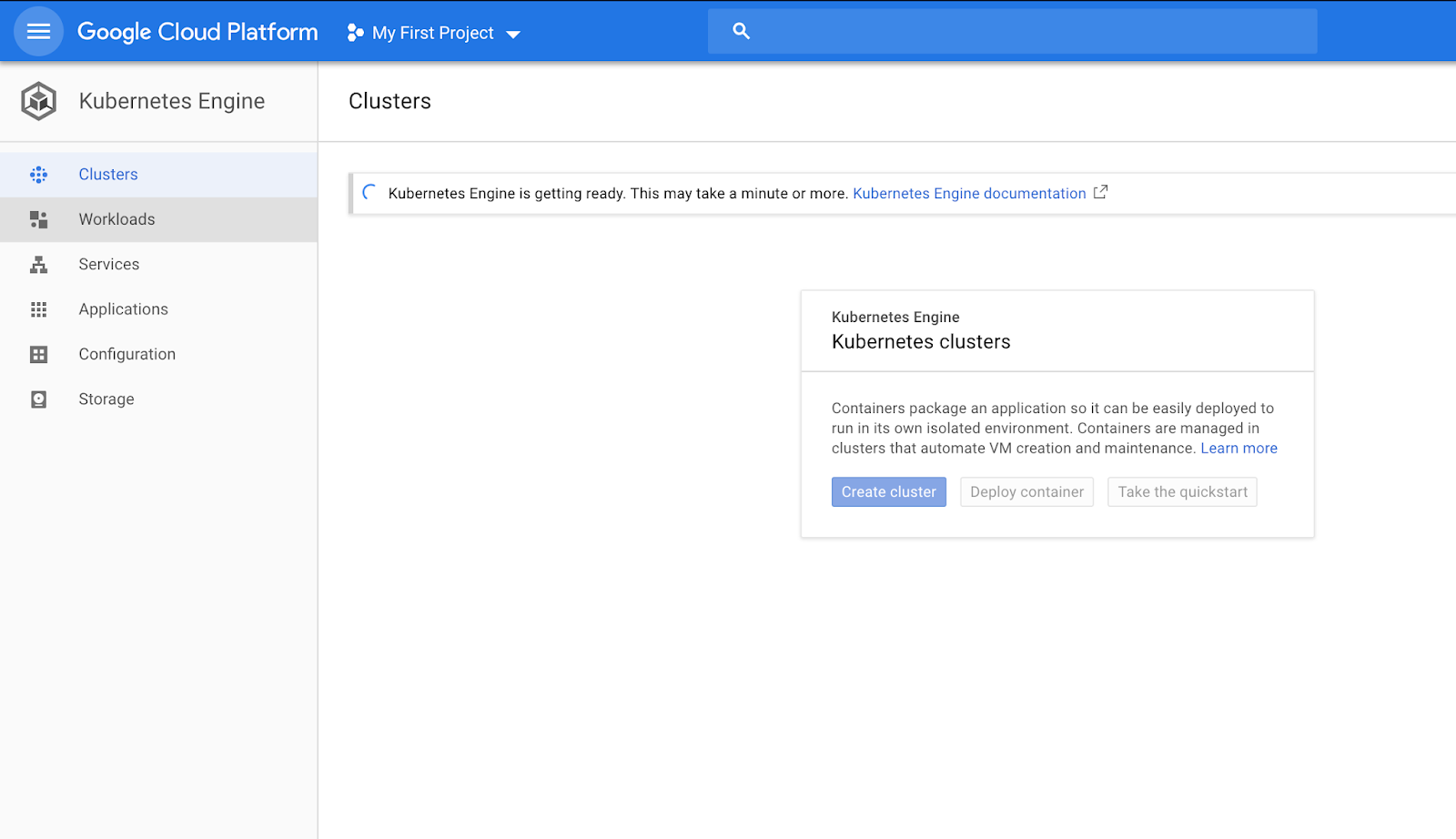1456x839 pixels.
Task: Click Take the quickstart button
Action: click(1182, 492)
